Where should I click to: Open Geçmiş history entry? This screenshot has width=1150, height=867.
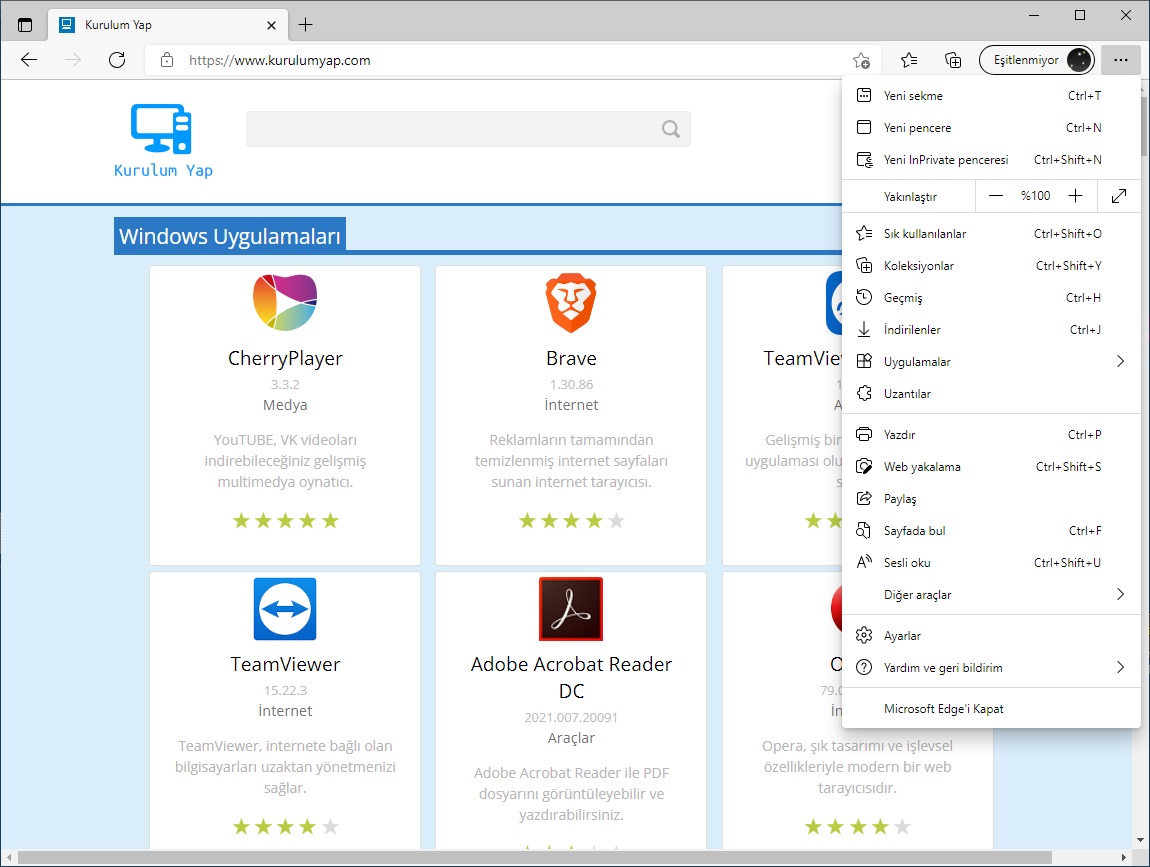point(991,298)
